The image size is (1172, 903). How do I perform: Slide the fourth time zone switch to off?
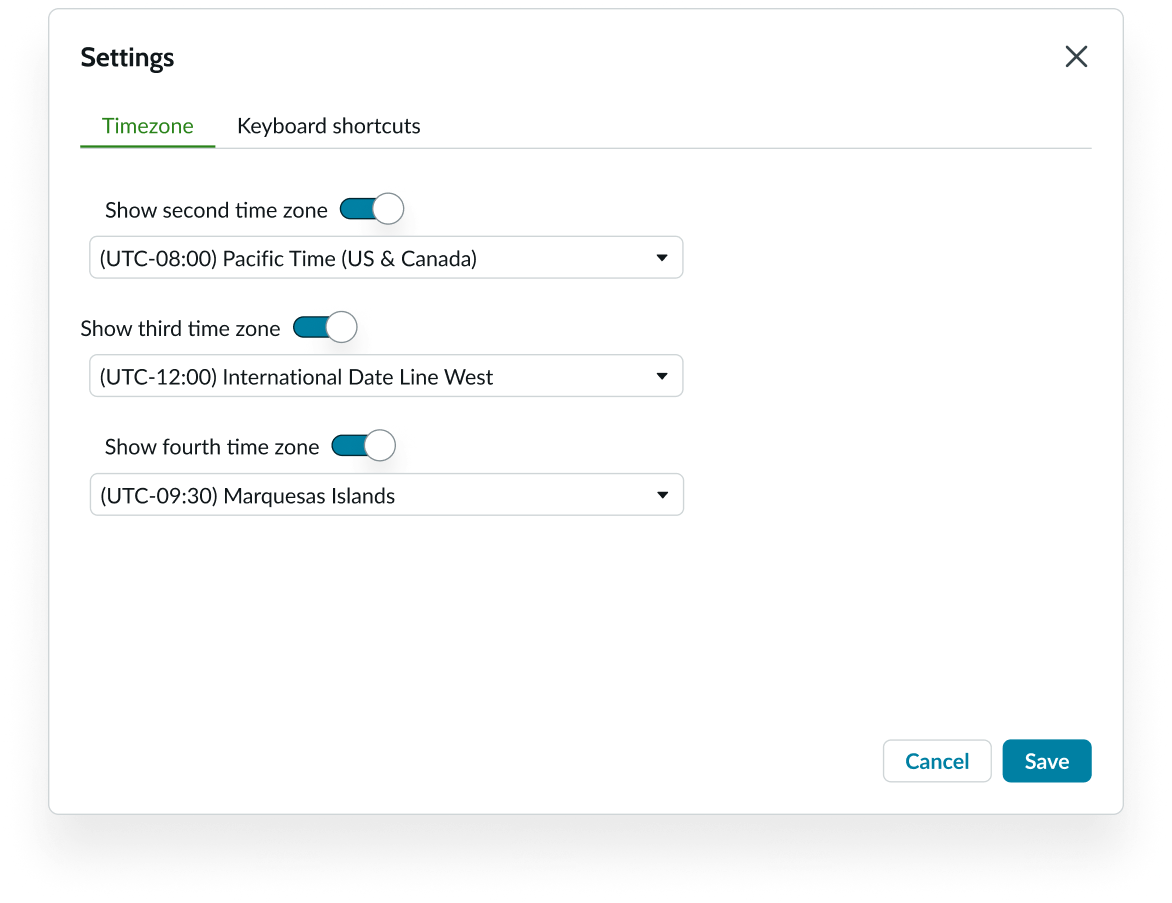[363, 445]
